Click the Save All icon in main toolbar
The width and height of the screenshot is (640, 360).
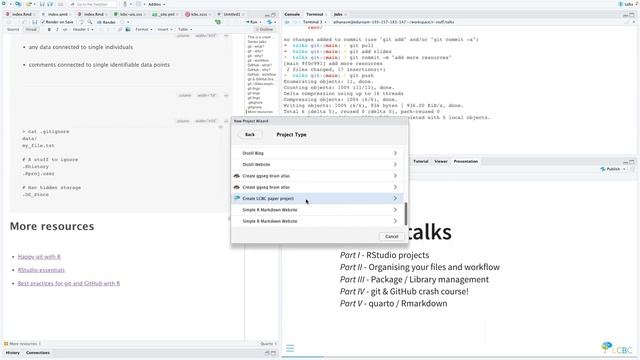[50, 4]
